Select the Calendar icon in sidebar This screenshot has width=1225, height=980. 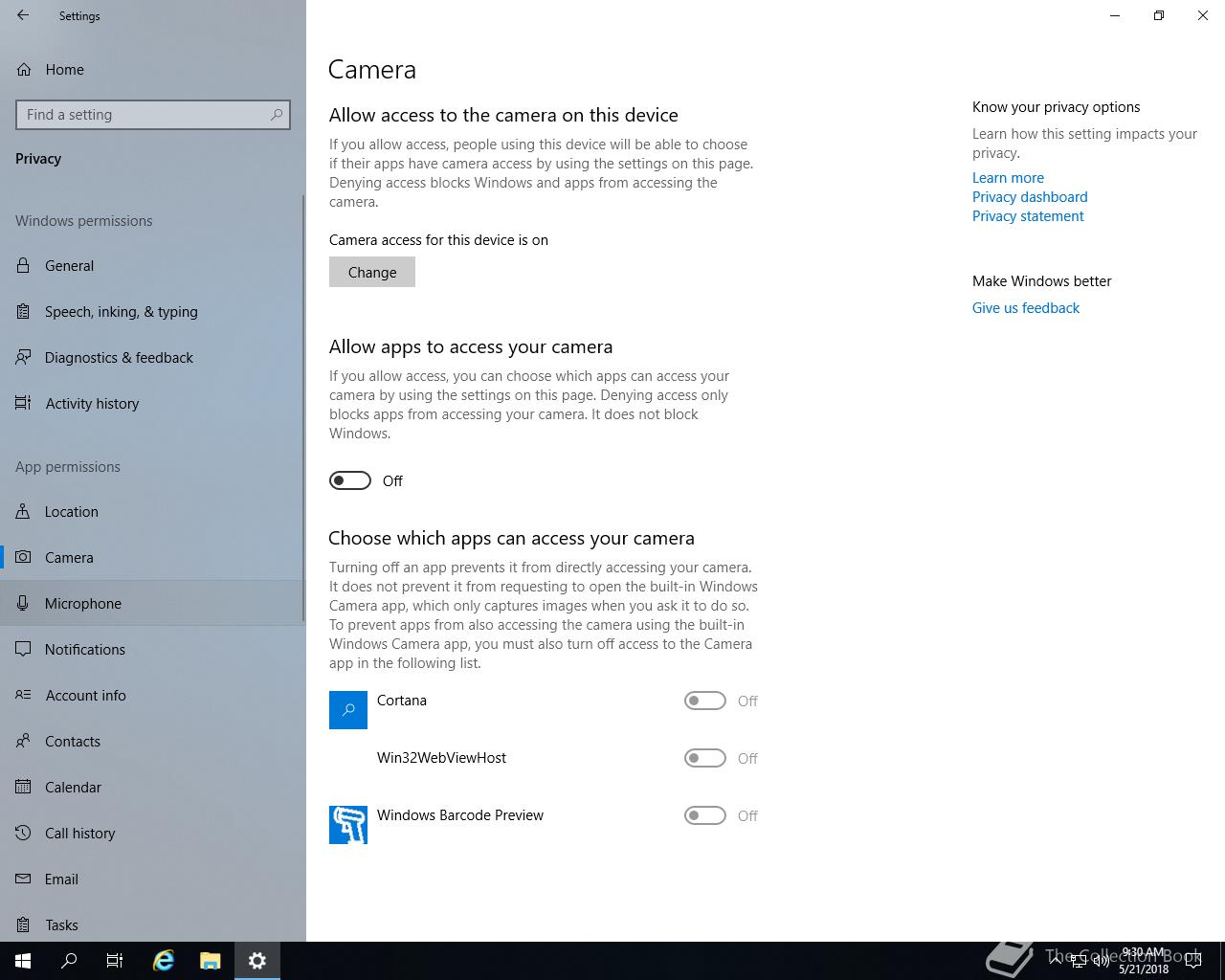(23, 787)
